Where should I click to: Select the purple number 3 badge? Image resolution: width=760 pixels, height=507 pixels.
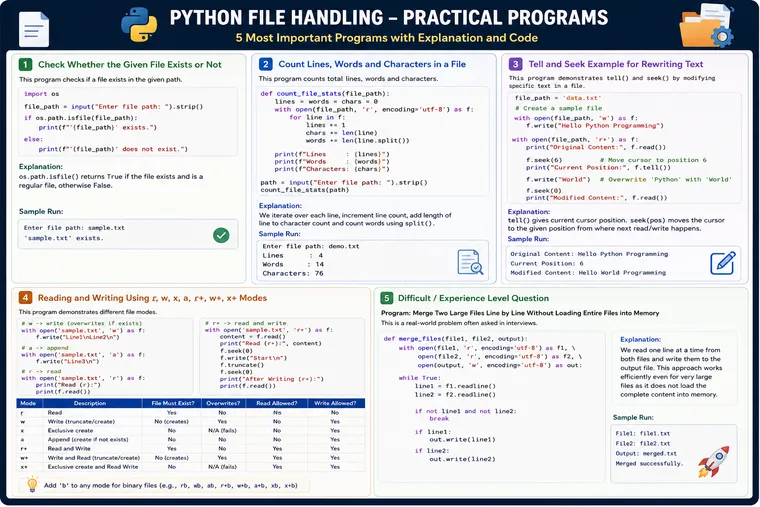[x=515, y=64]
